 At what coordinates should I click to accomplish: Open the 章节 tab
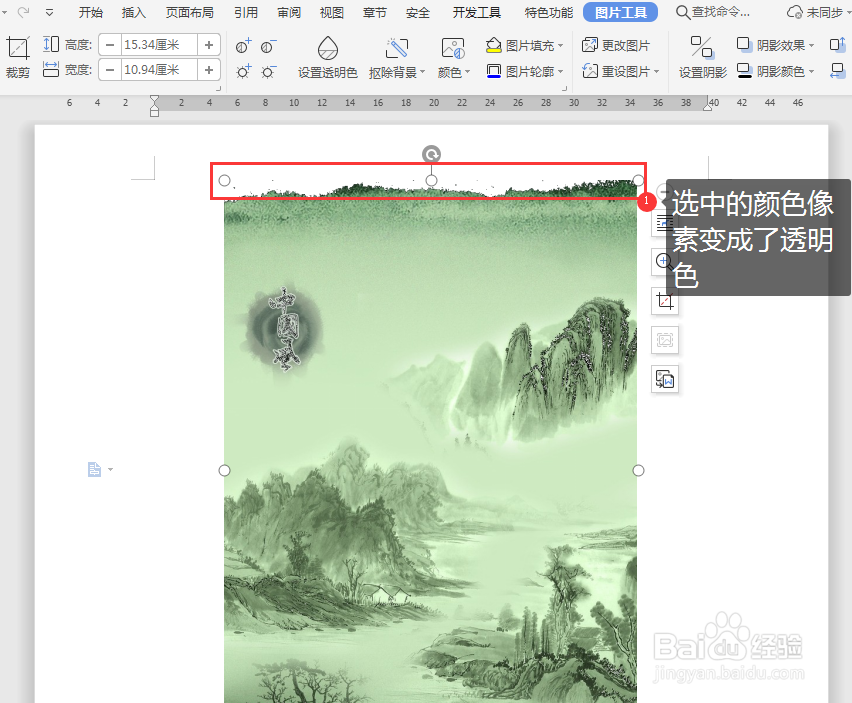pyautogui.click(x=375, y=12)
